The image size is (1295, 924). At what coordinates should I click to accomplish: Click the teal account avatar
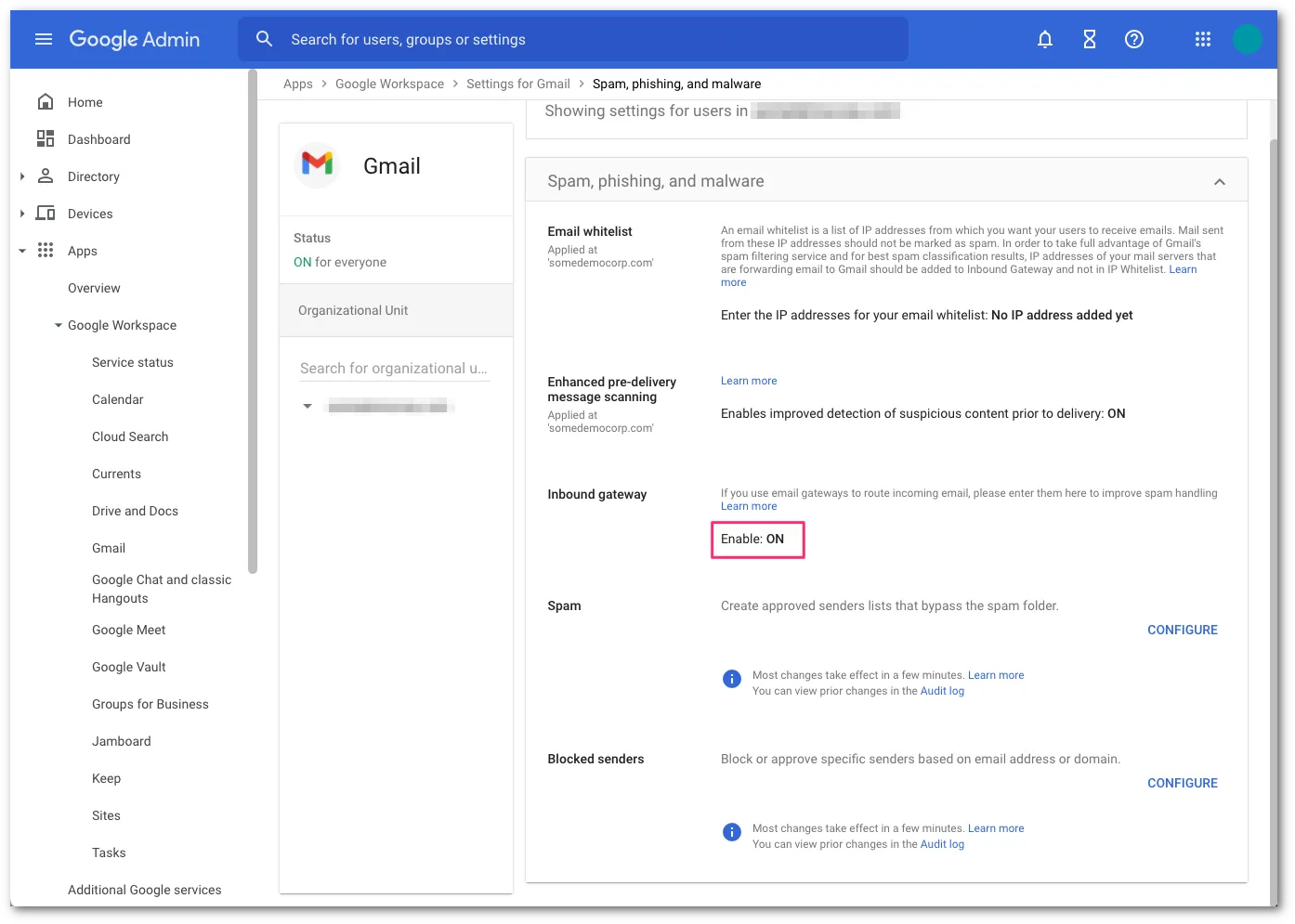pyautogui.click(x=1247, y=39)
